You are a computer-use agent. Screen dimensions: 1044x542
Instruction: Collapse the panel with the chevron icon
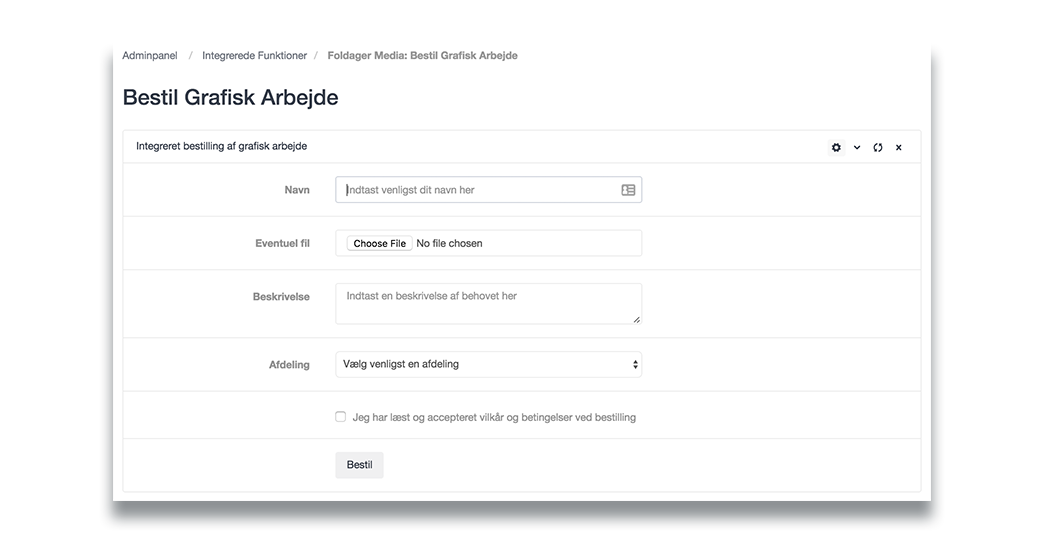(857, 147)
